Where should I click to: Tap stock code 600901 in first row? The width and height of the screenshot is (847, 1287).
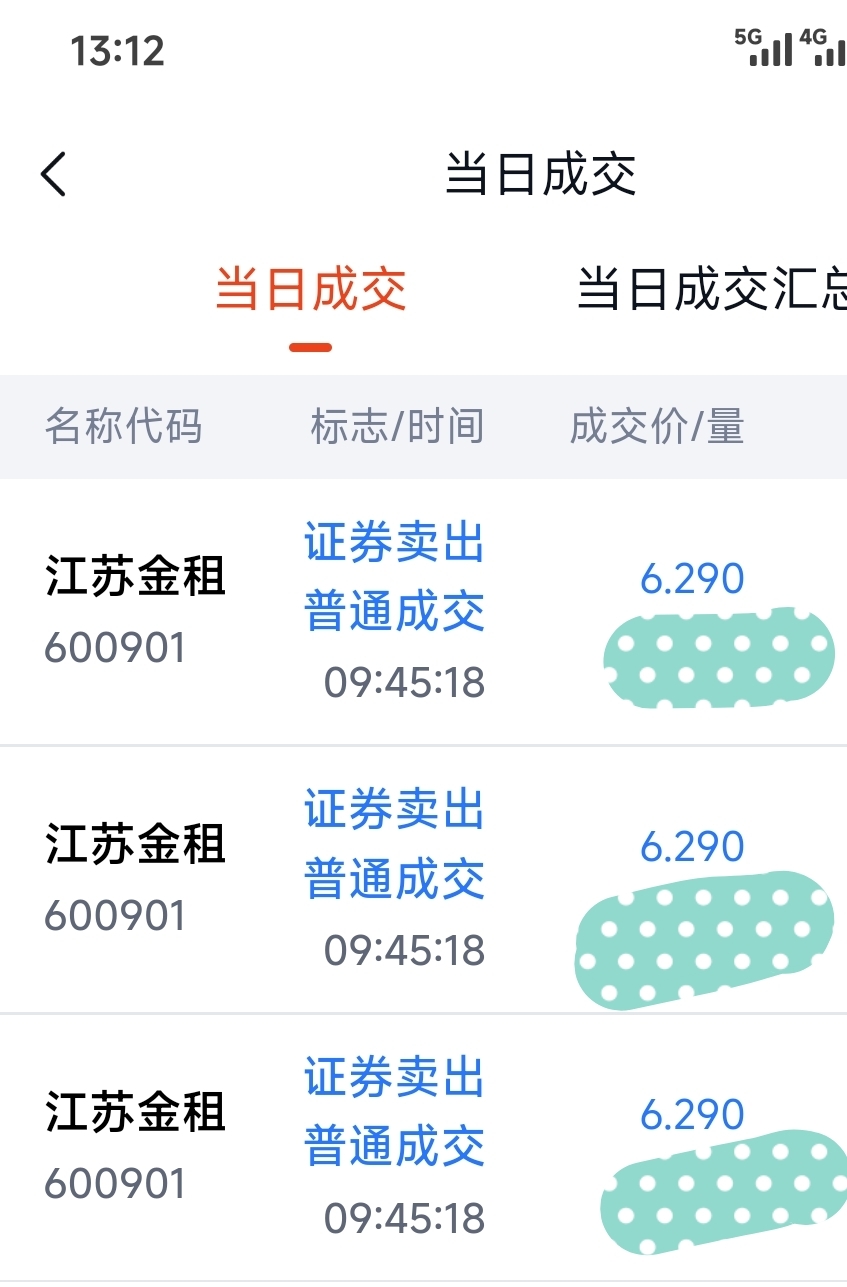(x=115, y=648)
